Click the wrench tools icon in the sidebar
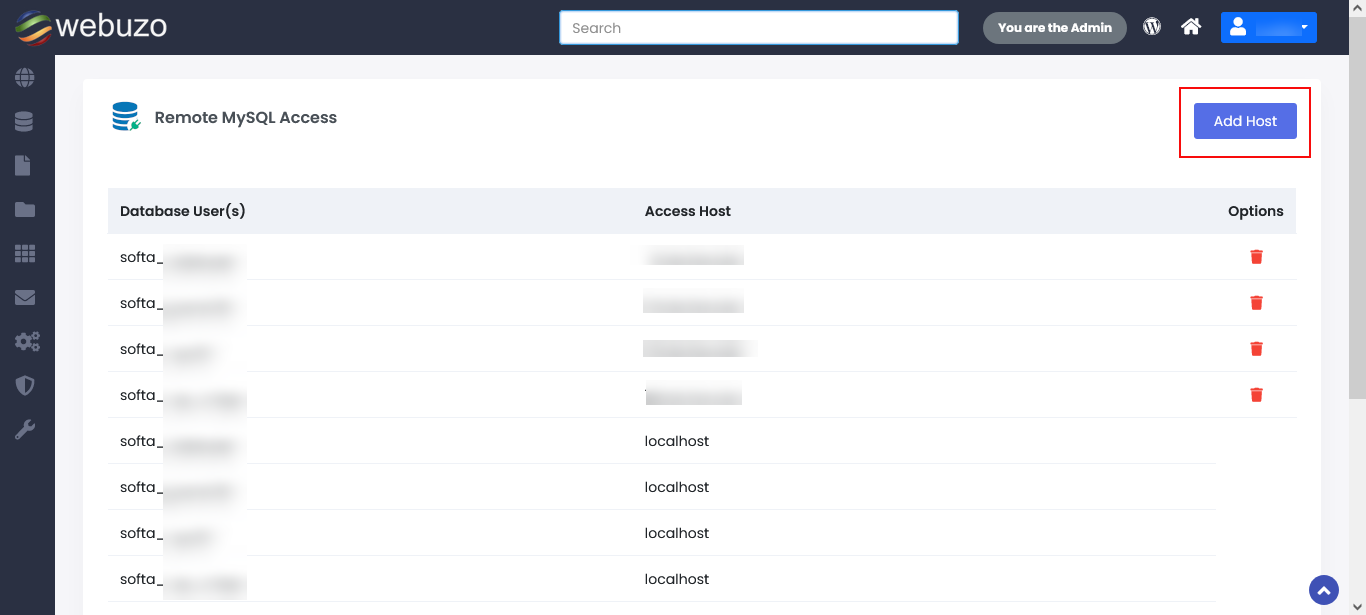The height and width of the screenshot is (615, 1366). [x=24, y=430]
